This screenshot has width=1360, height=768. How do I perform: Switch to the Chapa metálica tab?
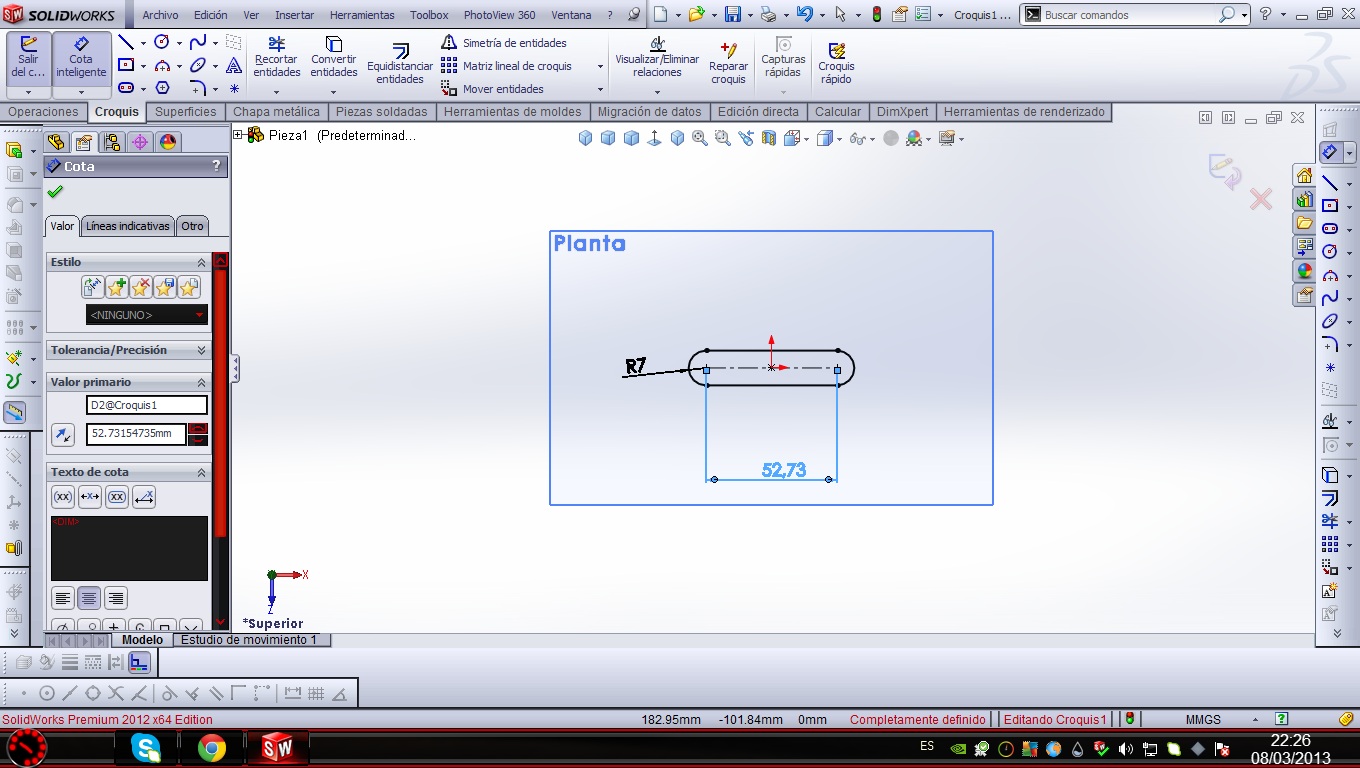[276, 112]
